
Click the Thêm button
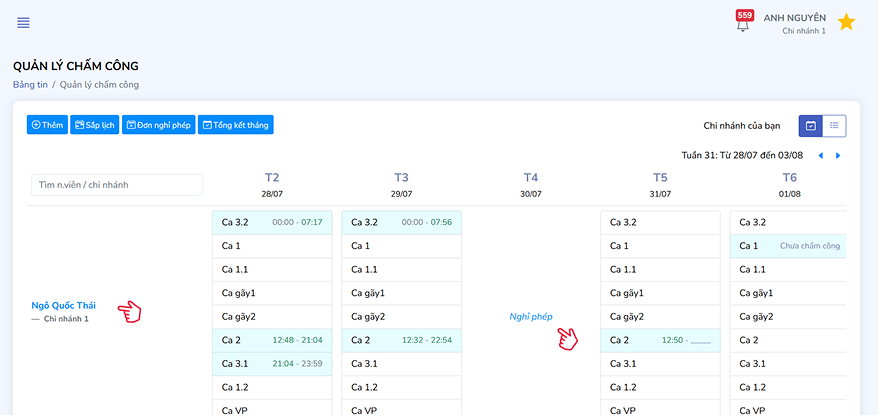pos(47,125)
